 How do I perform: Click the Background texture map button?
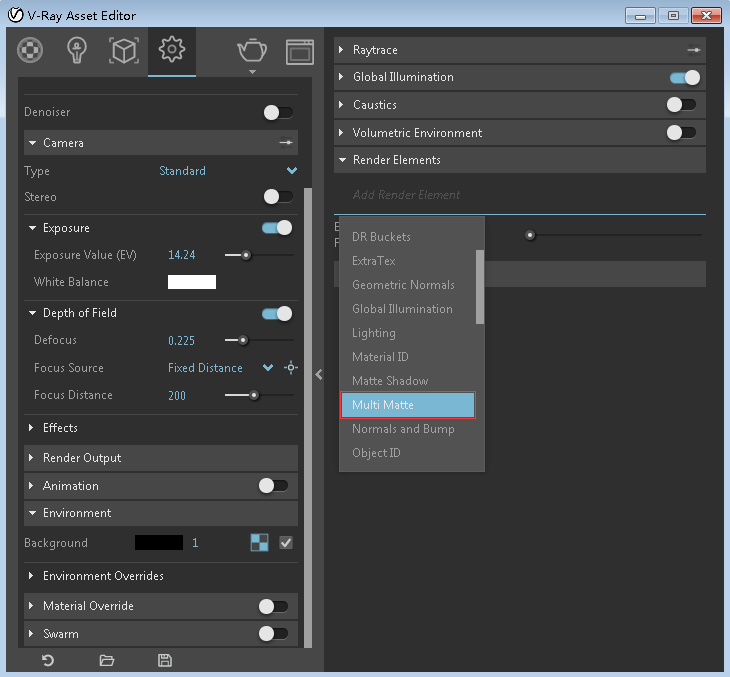click(x=259, y=543)
